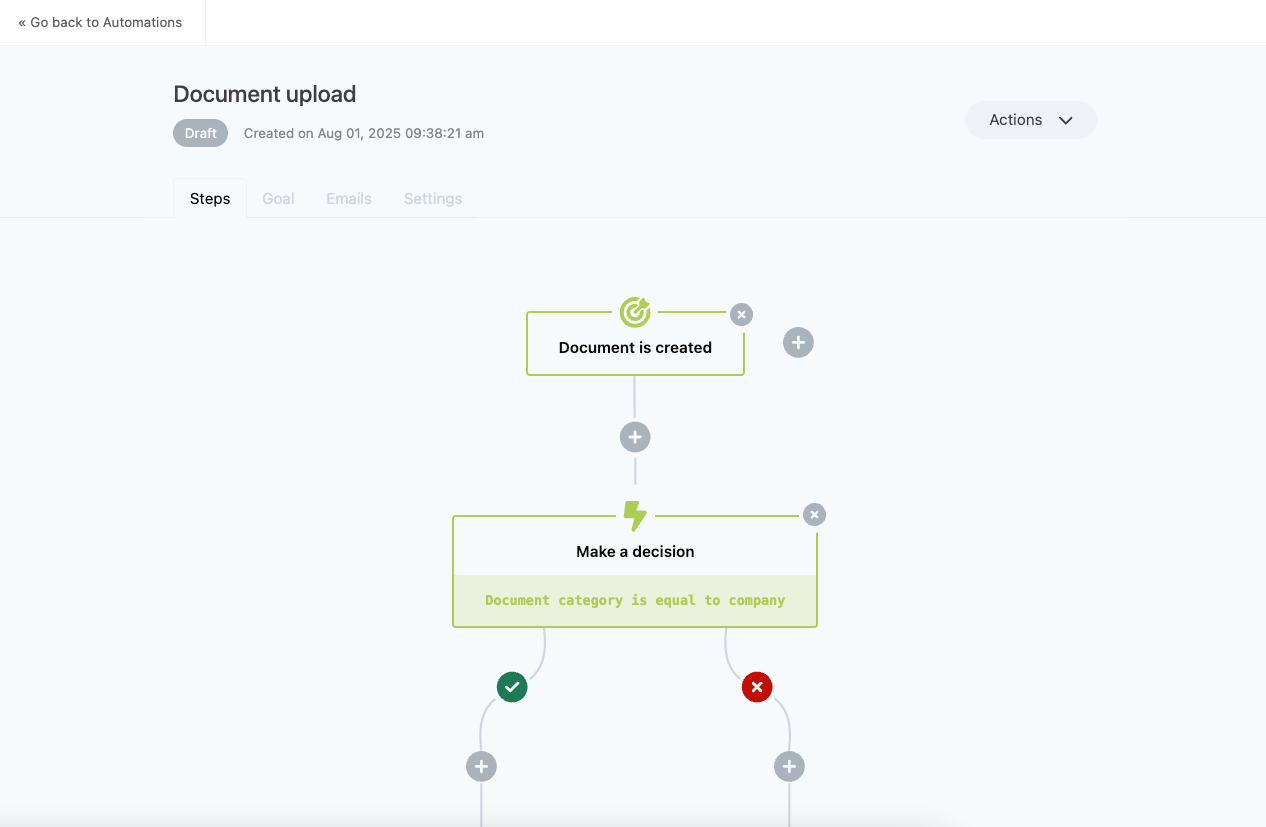Add a step under the no branch
The height and width of the screenshot is (827, 1266).
(789, 767)
